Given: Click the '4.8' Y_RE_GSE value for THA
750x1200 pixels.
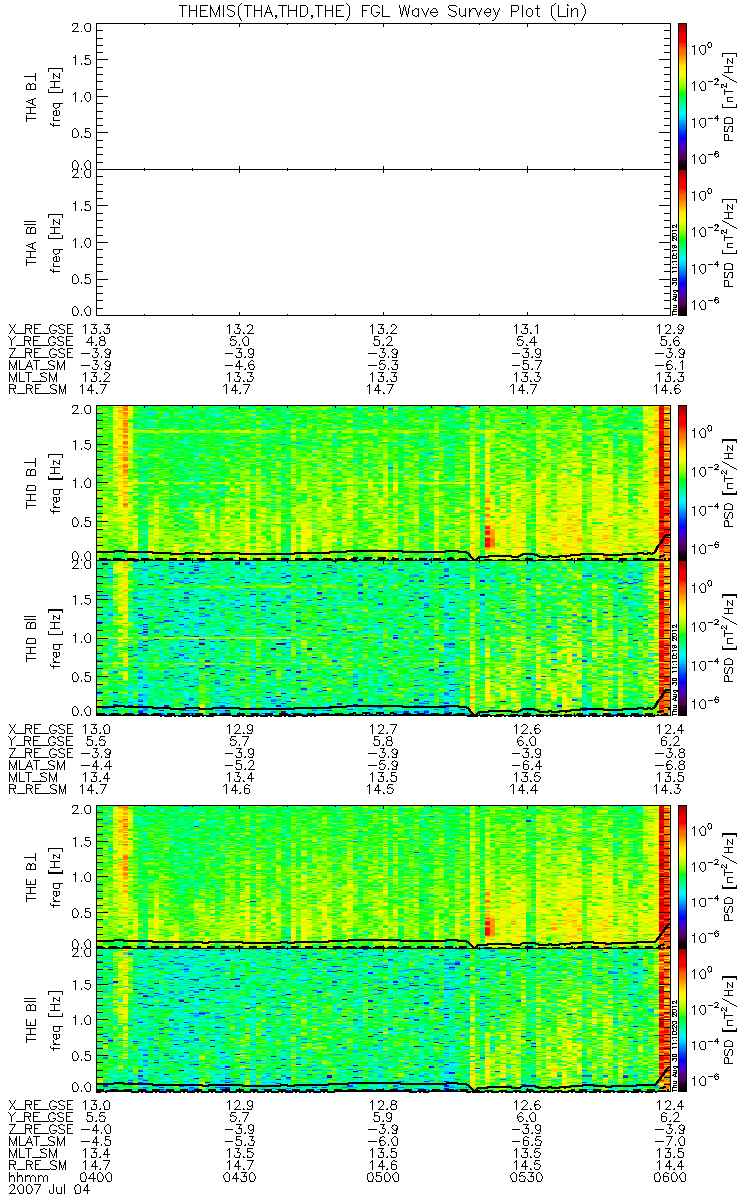Looking at the screenshot, I should (x=98, y=341).
